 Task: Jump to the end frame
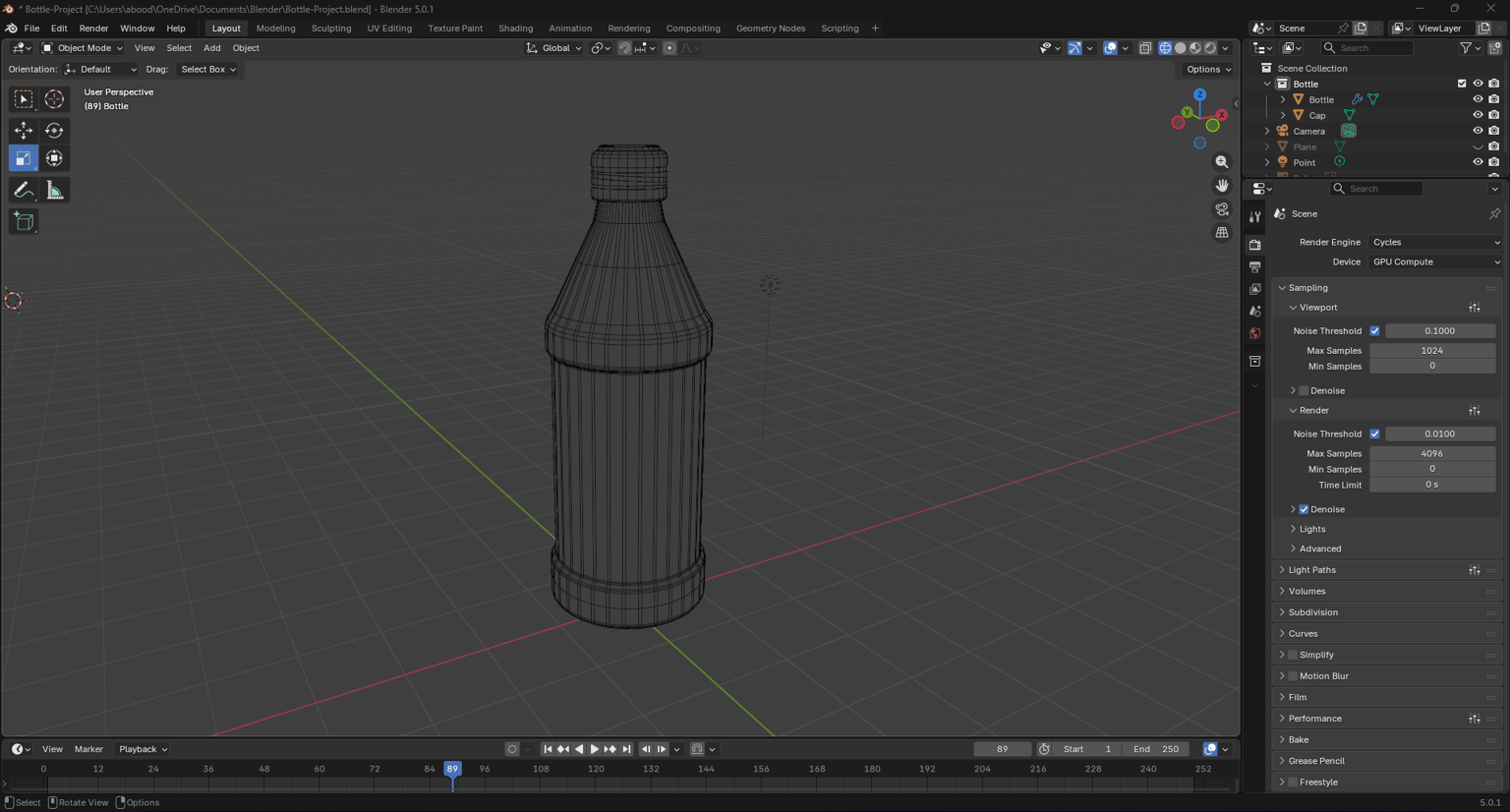(x=626, y=749)
